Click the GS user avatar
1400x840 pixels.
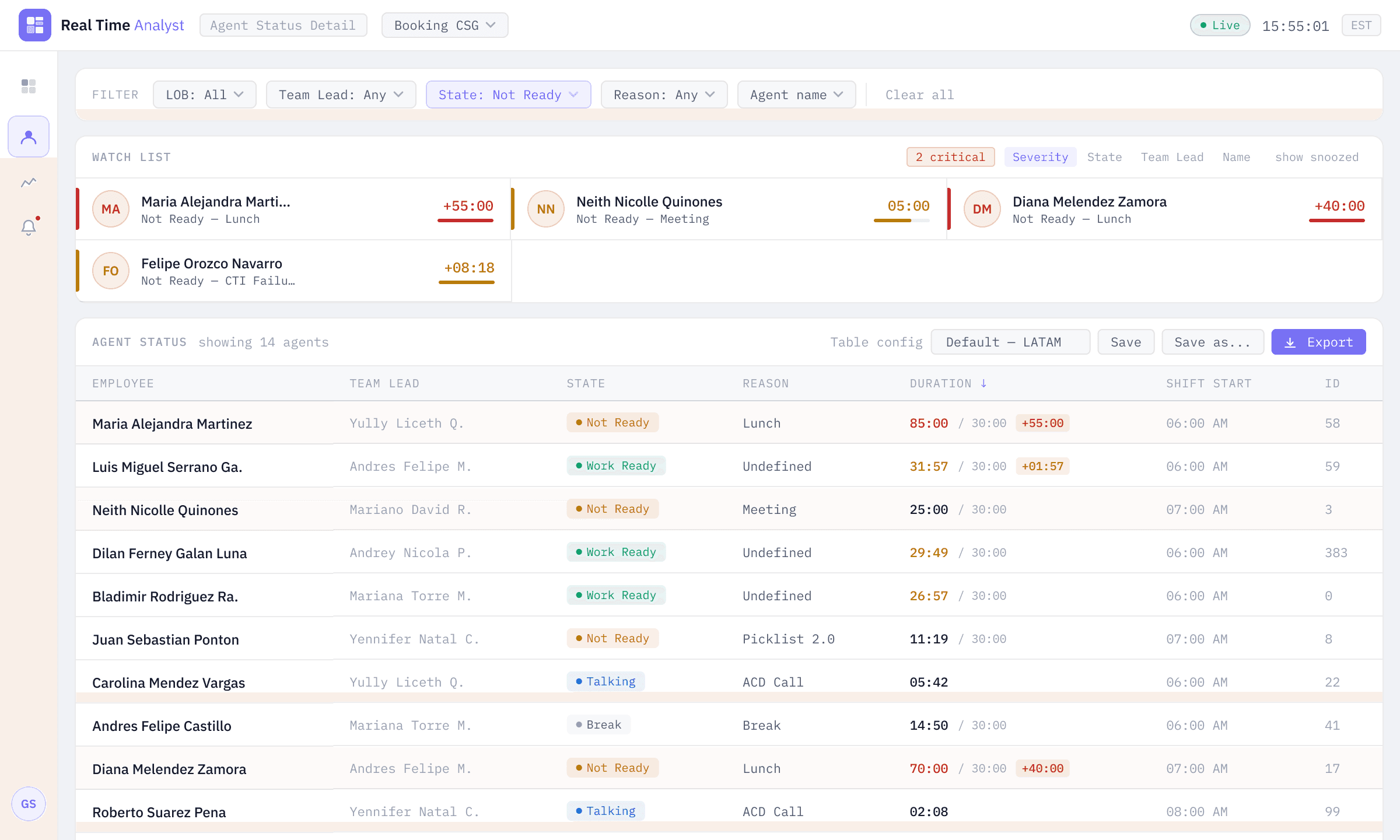(29, 804)
